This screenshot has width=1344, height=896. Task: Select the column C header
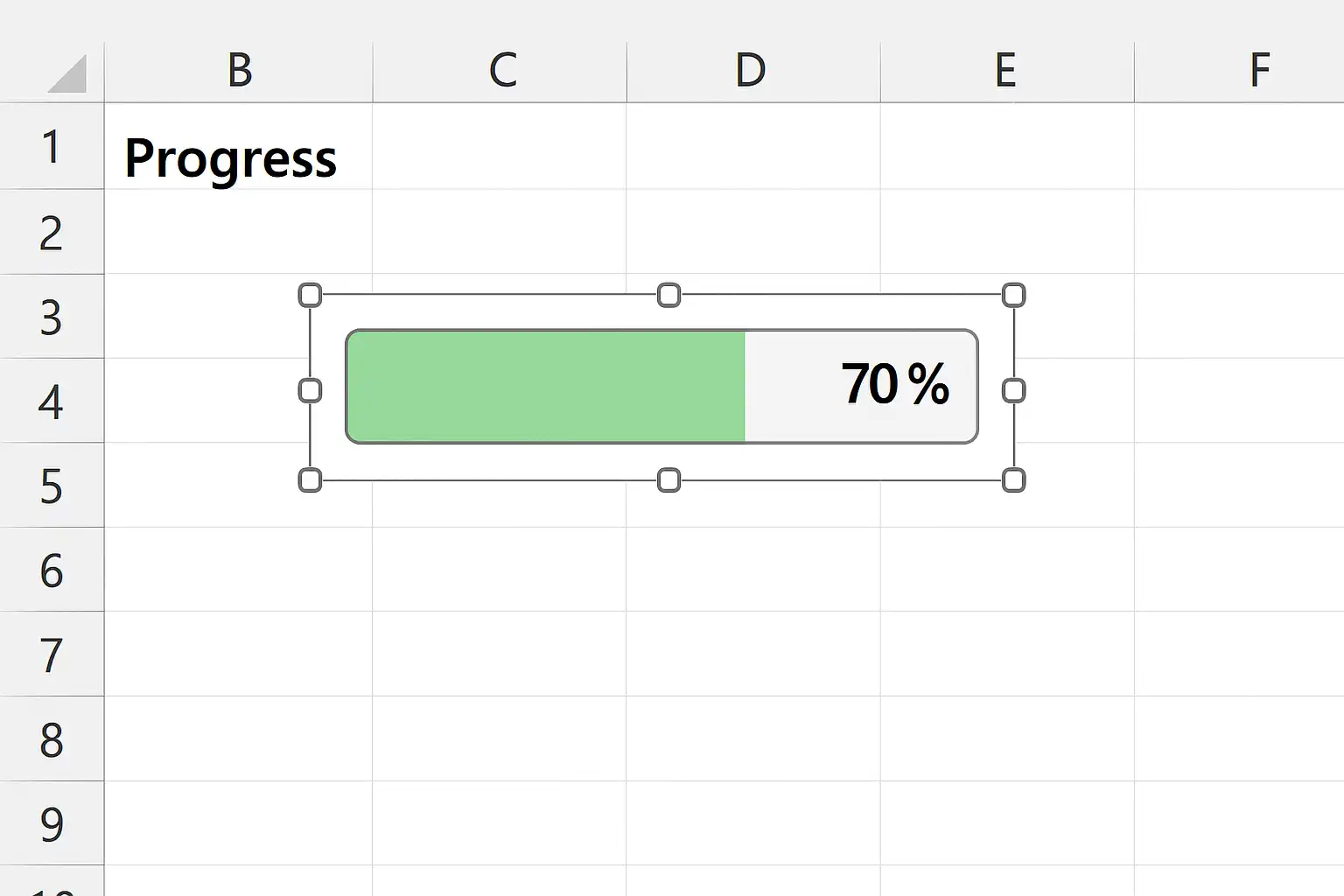(x=500, y=72)
